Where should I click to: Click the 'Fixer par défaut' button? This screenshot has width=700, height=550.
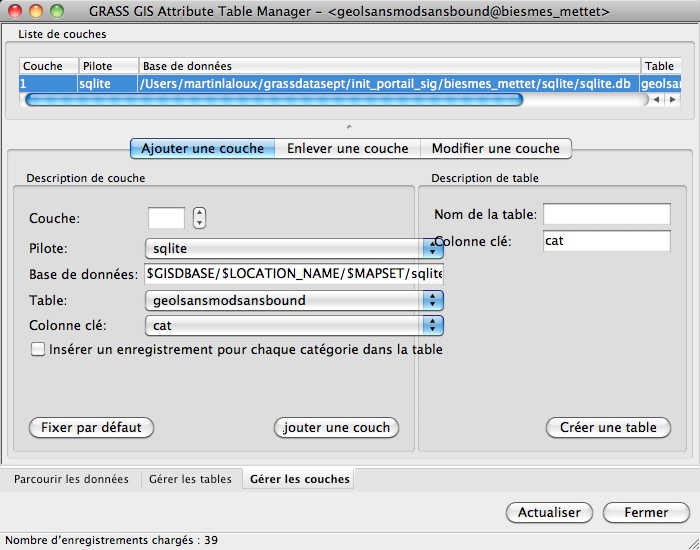(91, 427)
